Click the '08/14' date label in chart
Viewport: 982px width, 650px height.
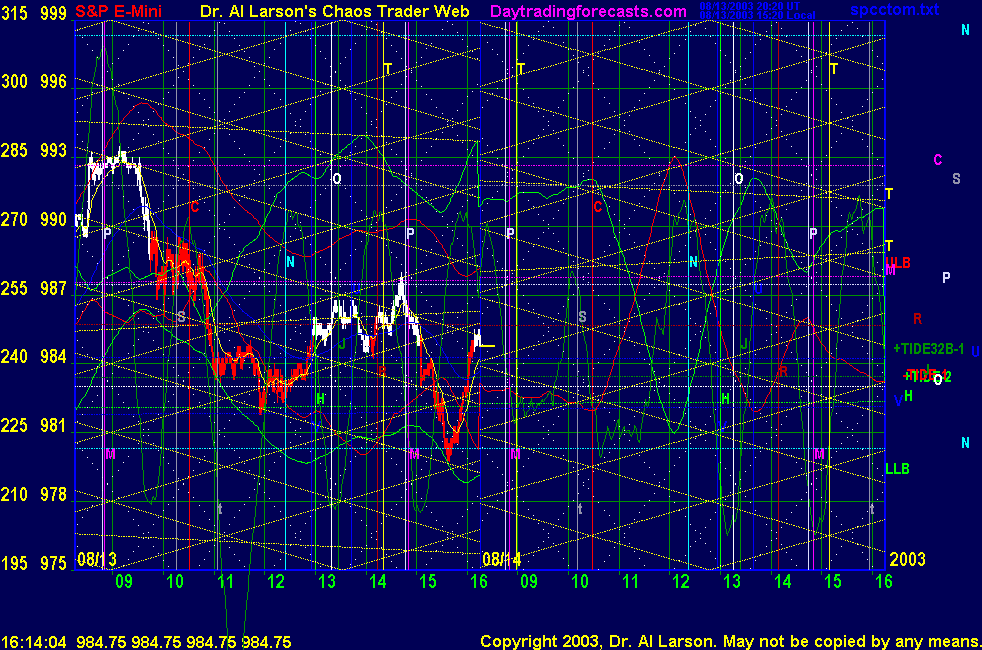coord(502,559)
